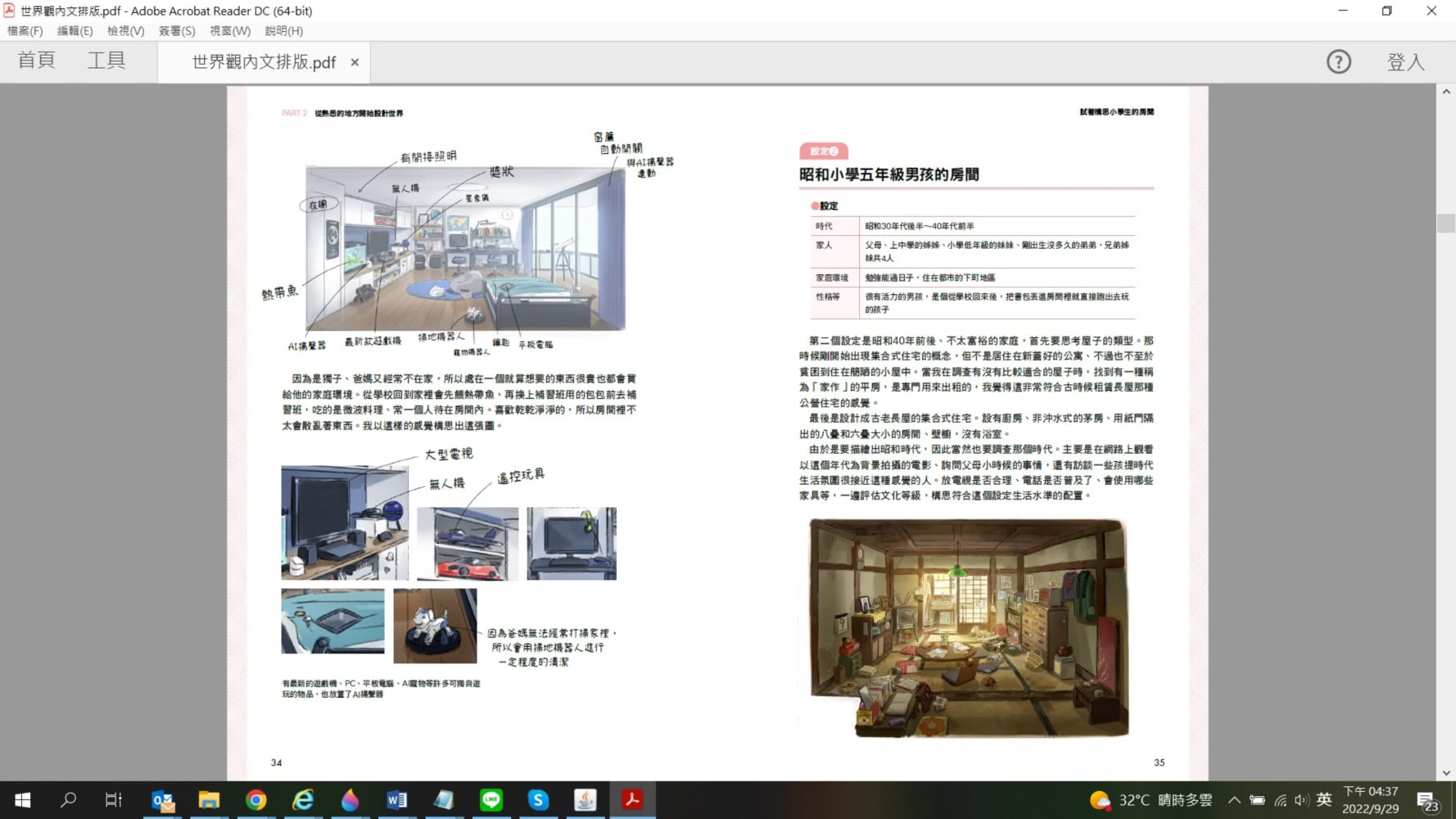Open the 檢視(V) menu

(x=125, y=30)
